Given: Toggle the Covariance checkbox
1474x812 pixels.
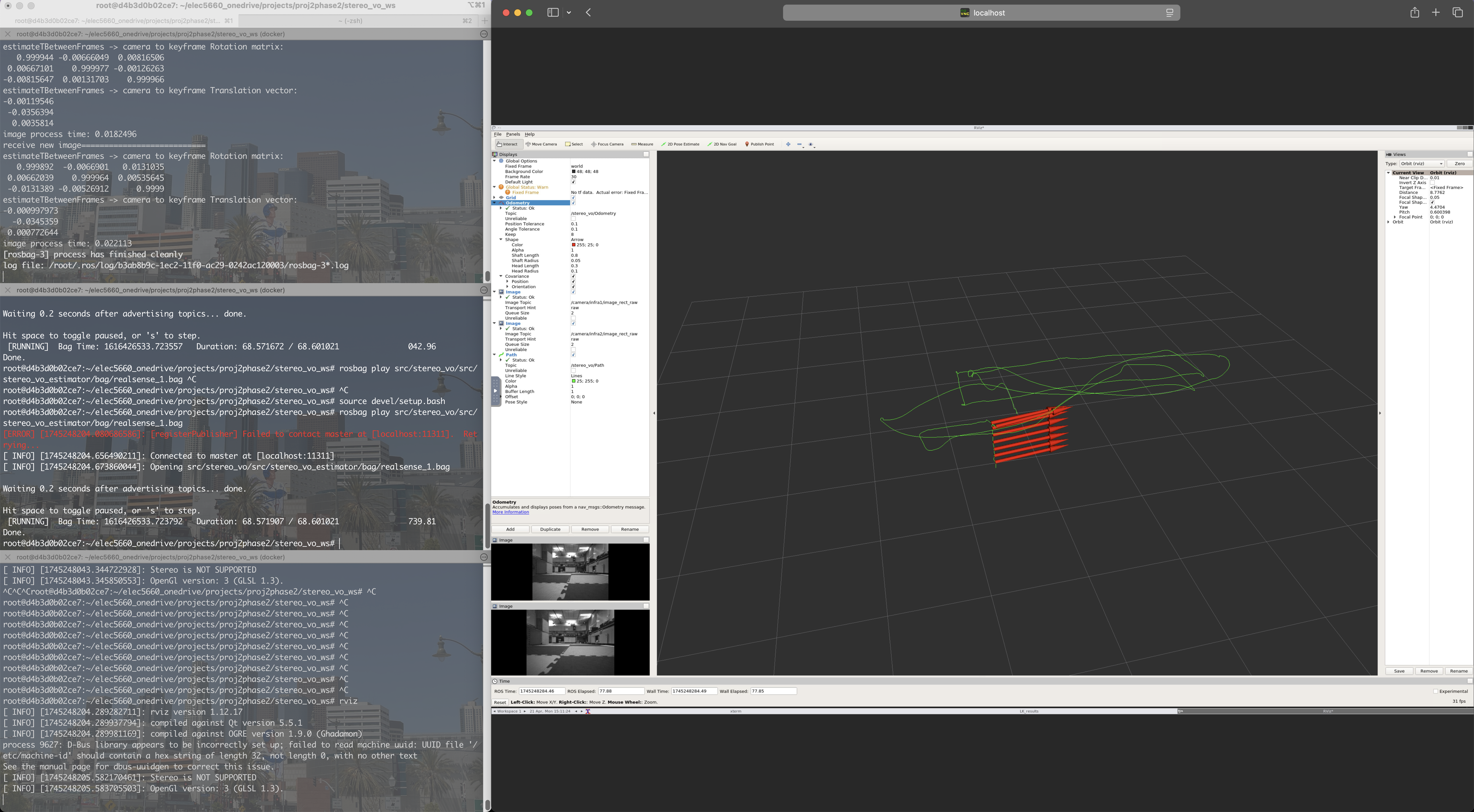Looking at the screenshot, I should [x=573, y=276].
